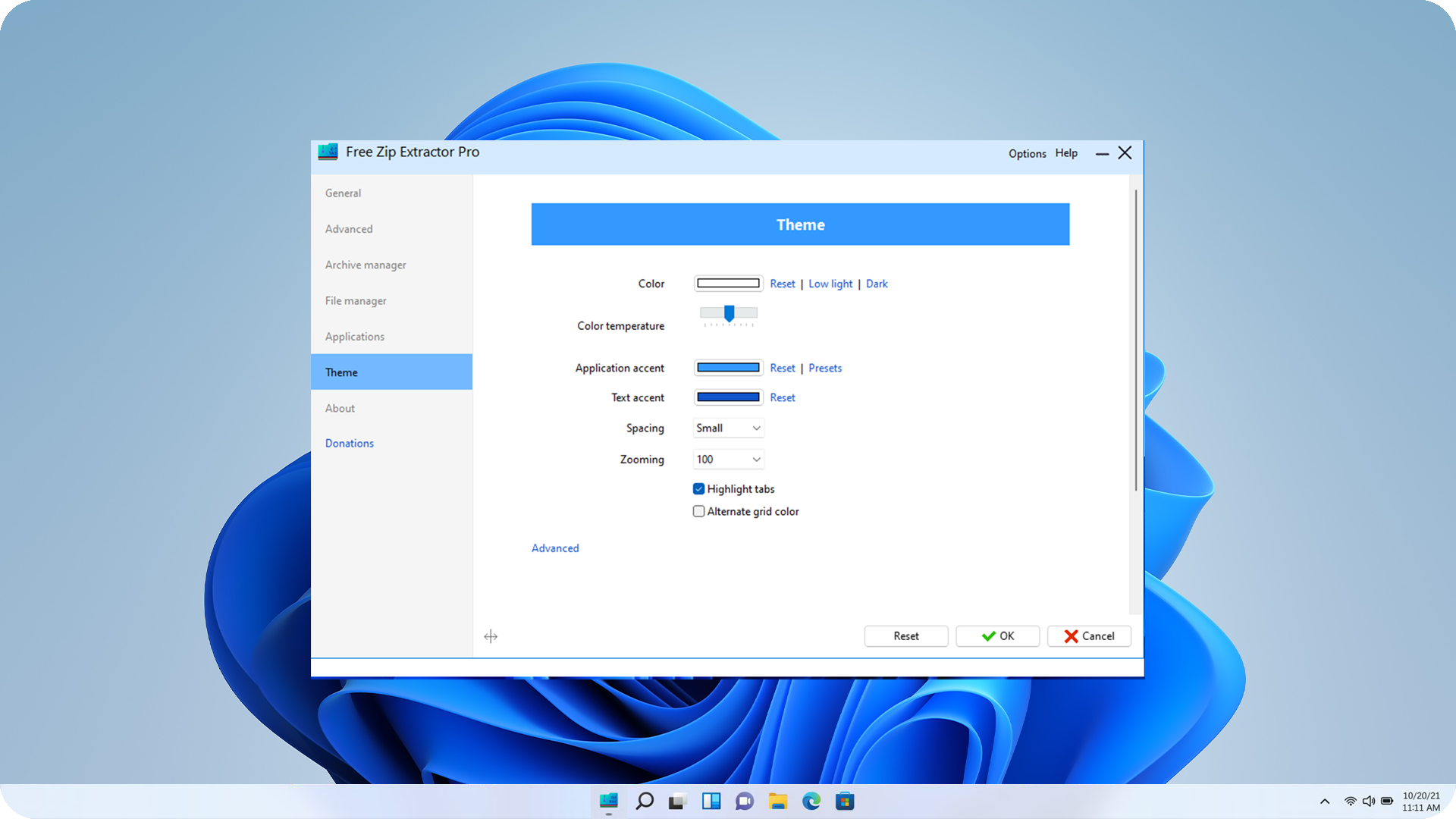
Task: Click the move crosshair icon at bottom left
Action: 491,636
